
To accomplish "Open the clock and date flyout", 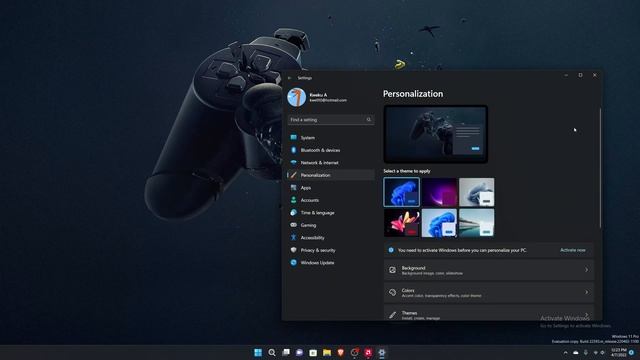I will [x=619, y=353].
